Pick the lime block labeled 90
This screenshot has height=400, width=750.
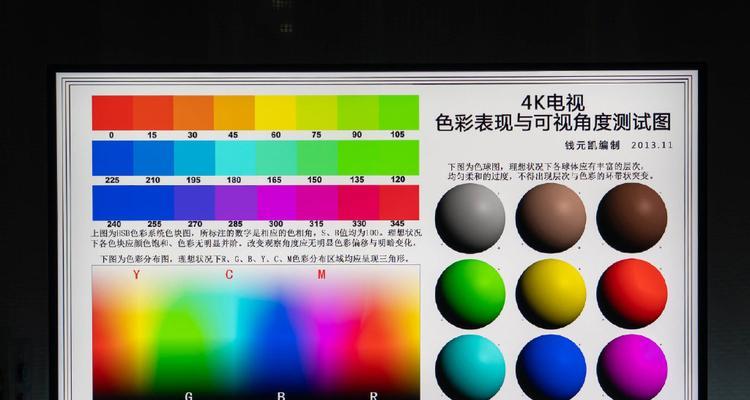click(x=358, y=113)
